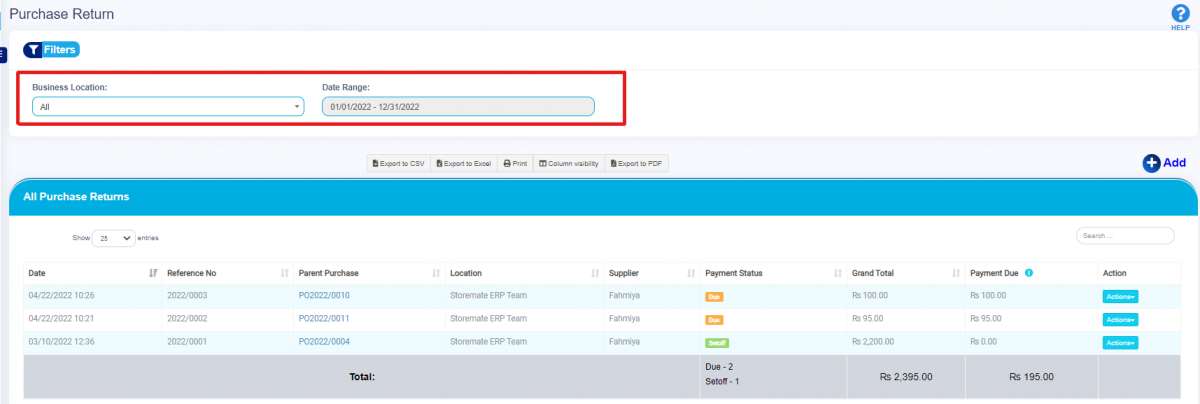Sort by Parent Purchase column
1200x404 pixels.
coord(369,272)
